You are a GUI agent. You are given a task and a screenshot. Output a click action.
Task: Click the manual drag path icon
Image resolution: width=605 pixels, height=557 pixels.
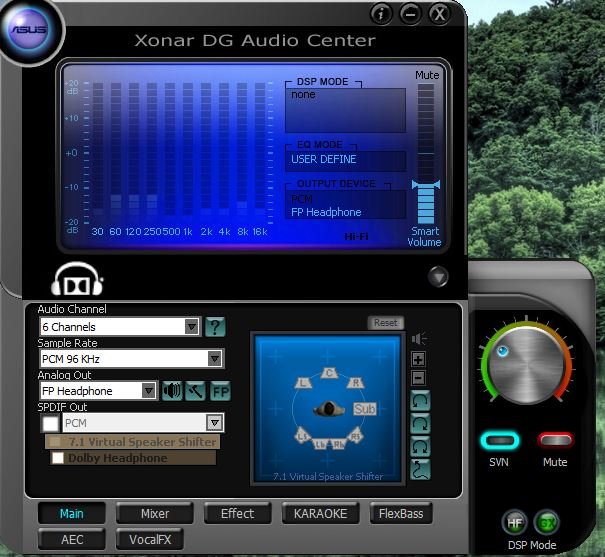420,469
